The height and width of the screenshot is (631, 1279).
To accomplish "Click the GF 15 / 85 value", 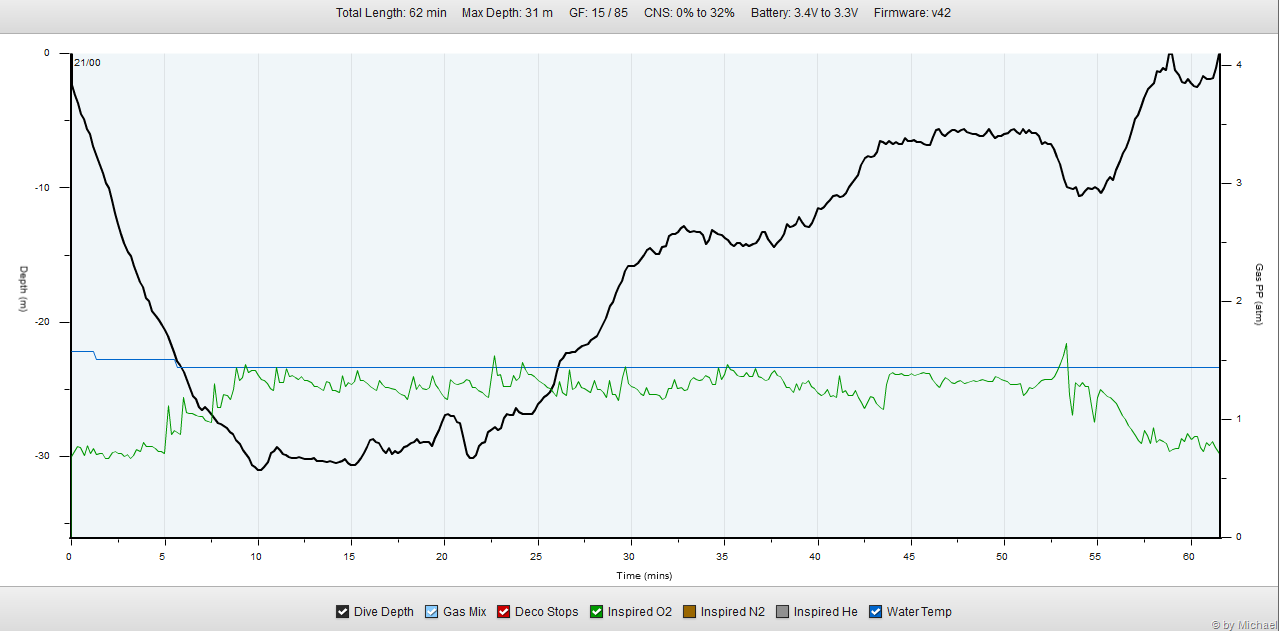I will (598, 13).
